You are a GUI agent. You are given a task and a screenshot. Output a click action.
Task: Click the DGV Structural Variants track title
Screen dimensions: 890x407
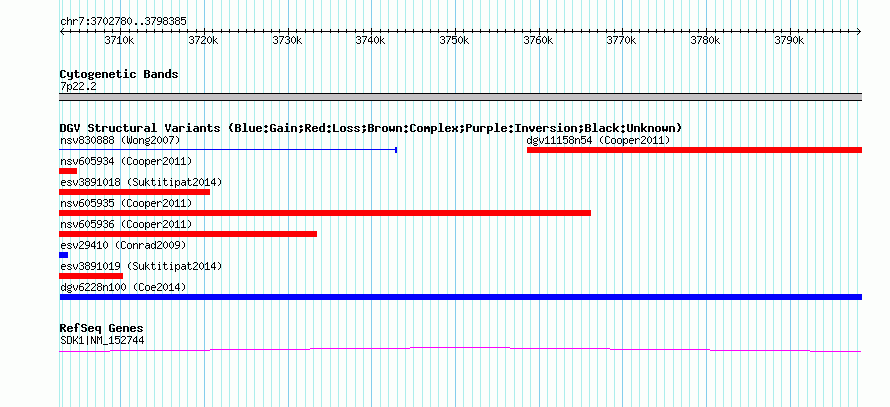click(371, 128)
